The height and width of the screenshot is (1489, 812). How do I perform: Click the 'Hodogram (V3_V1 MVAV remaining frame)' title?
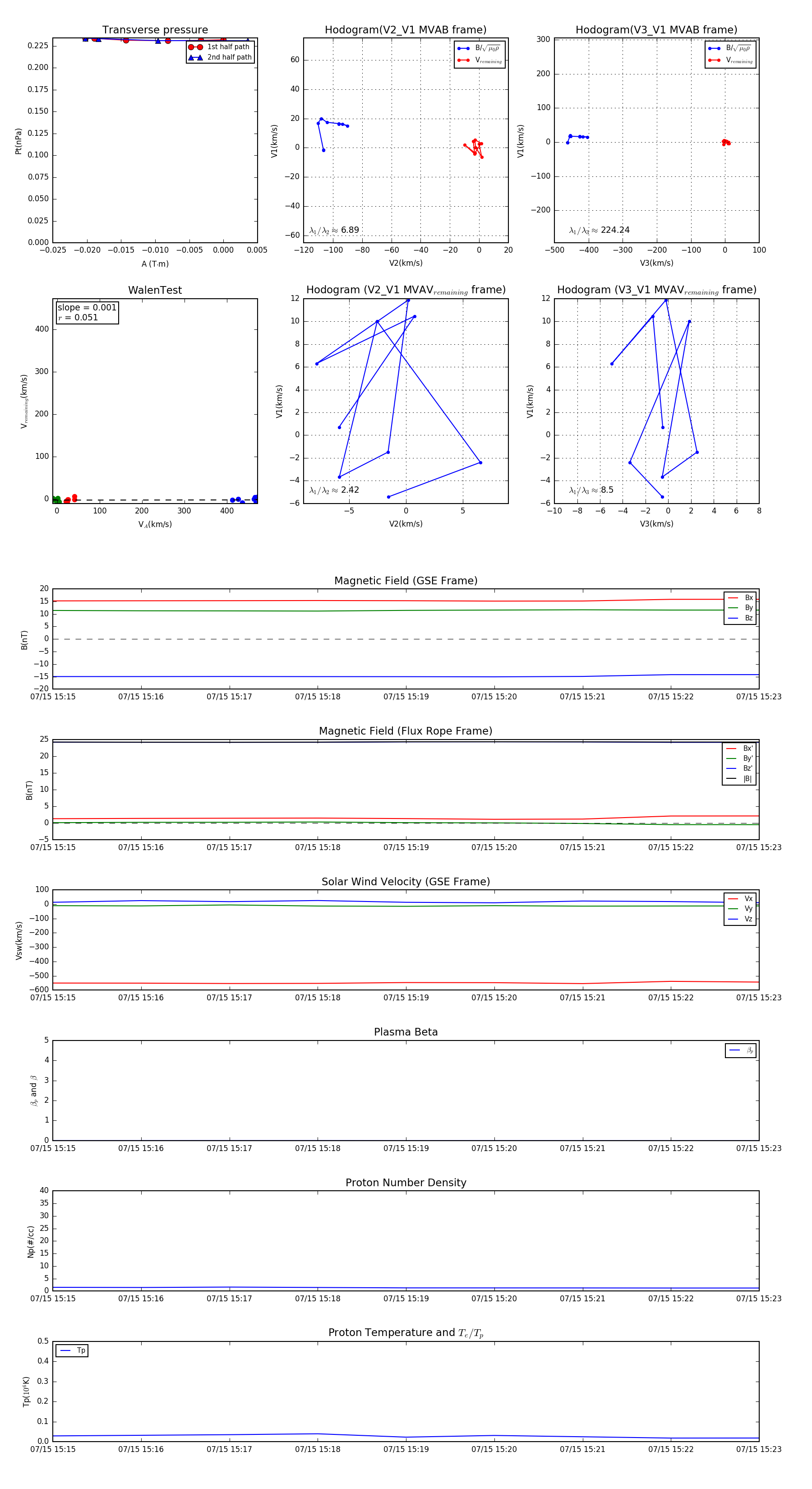tap(656, 290)
